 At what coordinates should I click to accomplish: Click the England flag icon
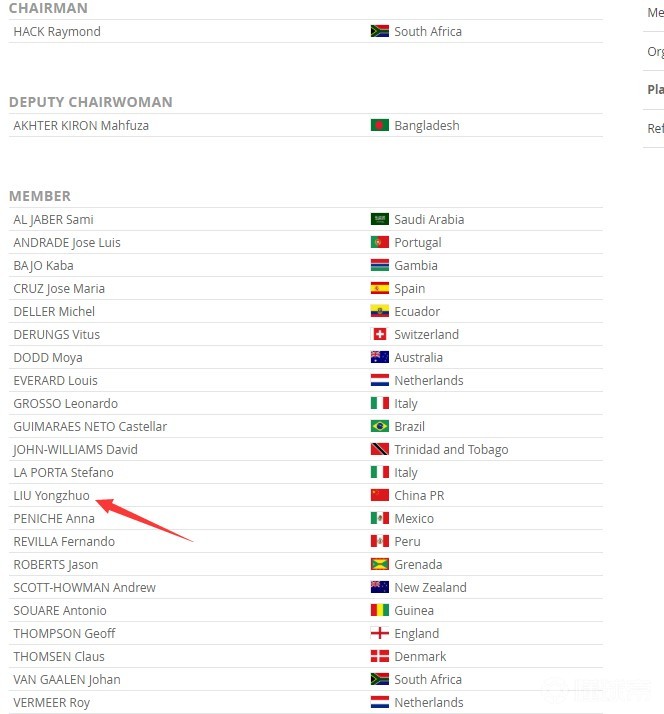pos(379,634)
